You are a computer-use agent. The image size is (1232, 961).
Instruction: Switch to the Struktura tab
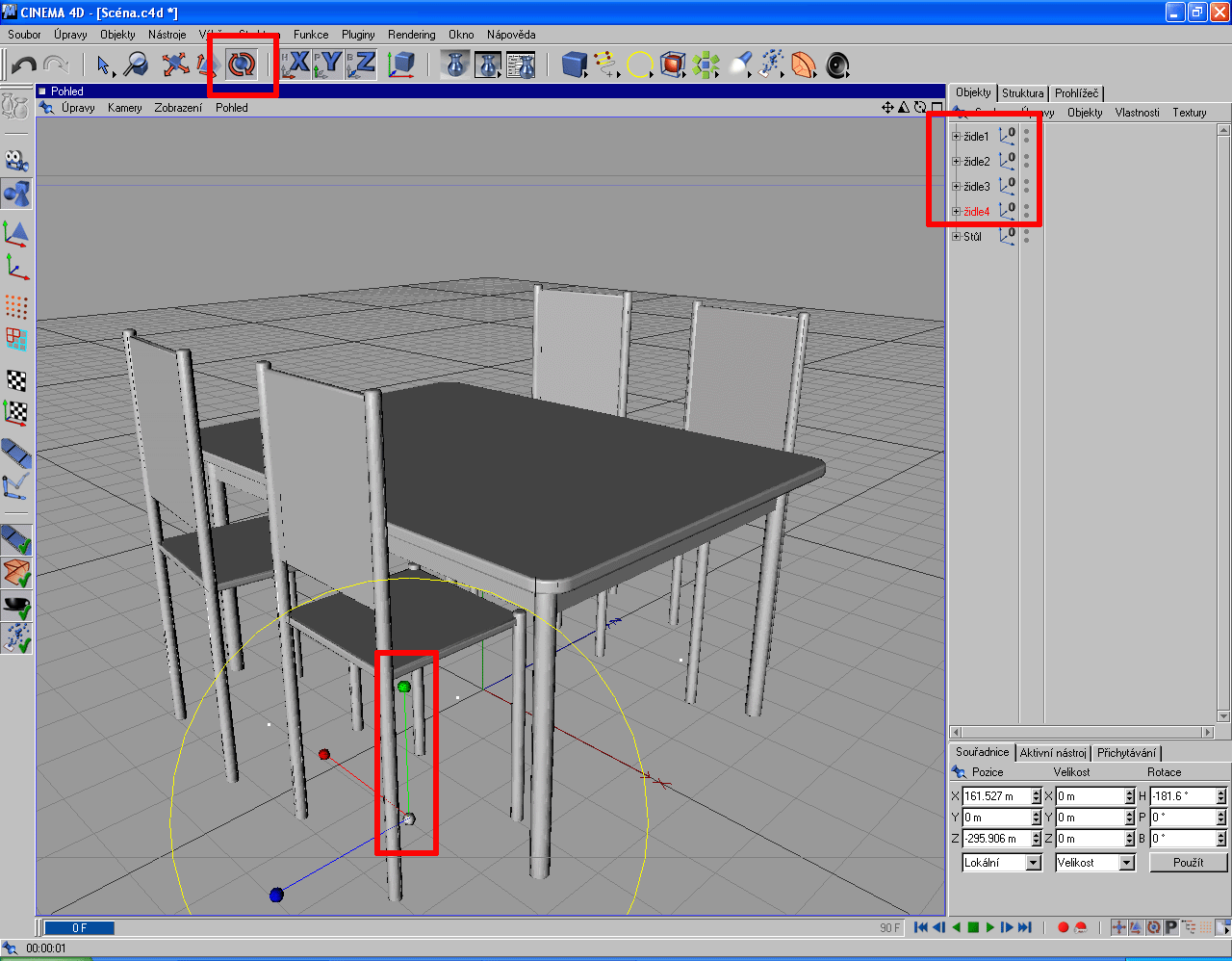click(x=1022, y=93)
